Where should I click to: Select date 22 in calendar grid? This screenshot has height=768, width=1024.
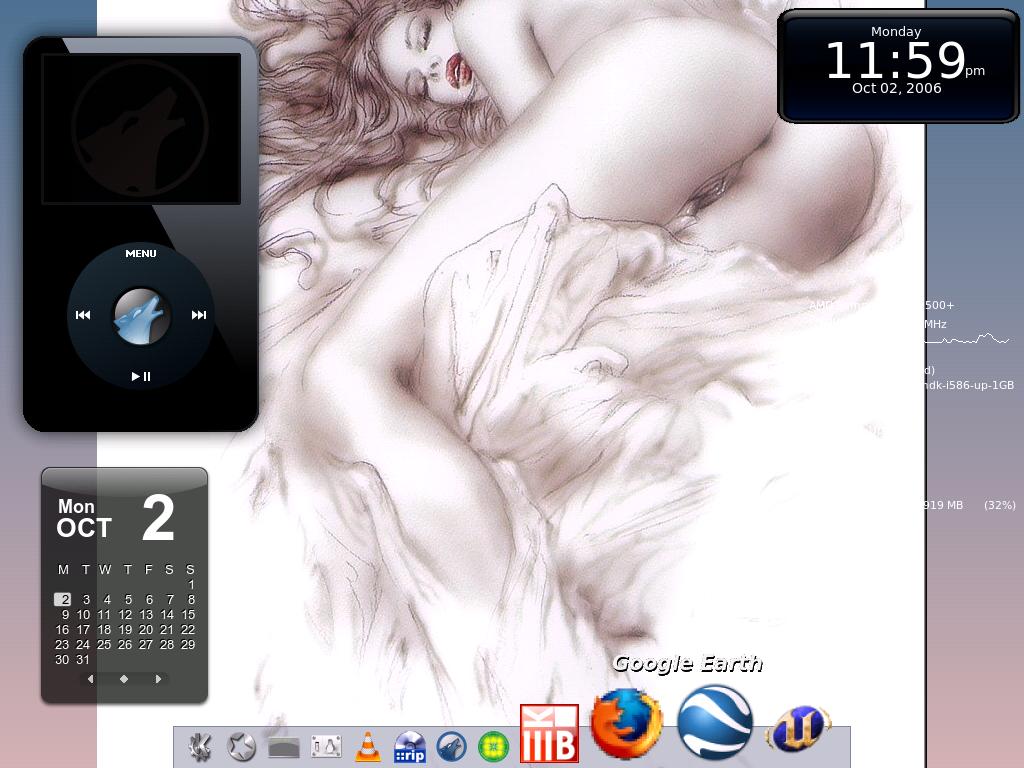coord(188,630)
